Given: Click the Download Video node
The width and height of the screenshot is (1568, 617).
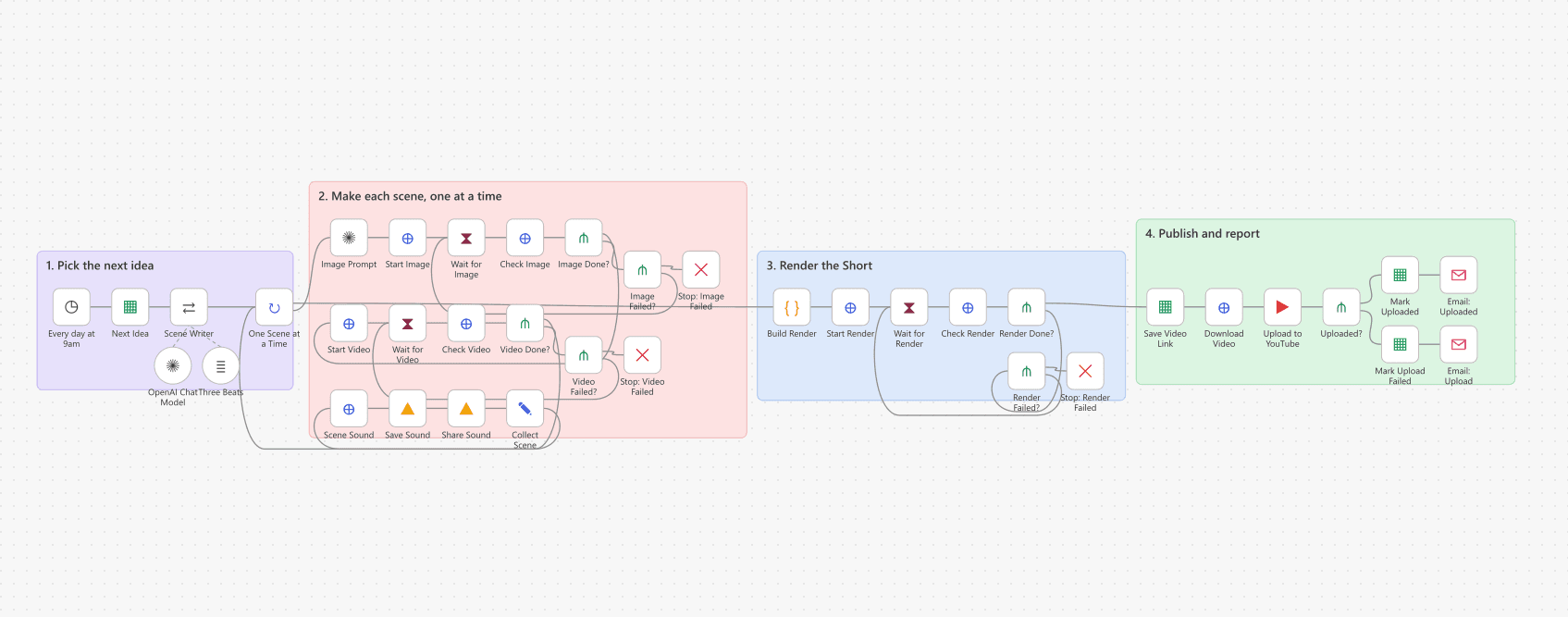Looking at the screenshot, I should click(x=1224, y=307).
